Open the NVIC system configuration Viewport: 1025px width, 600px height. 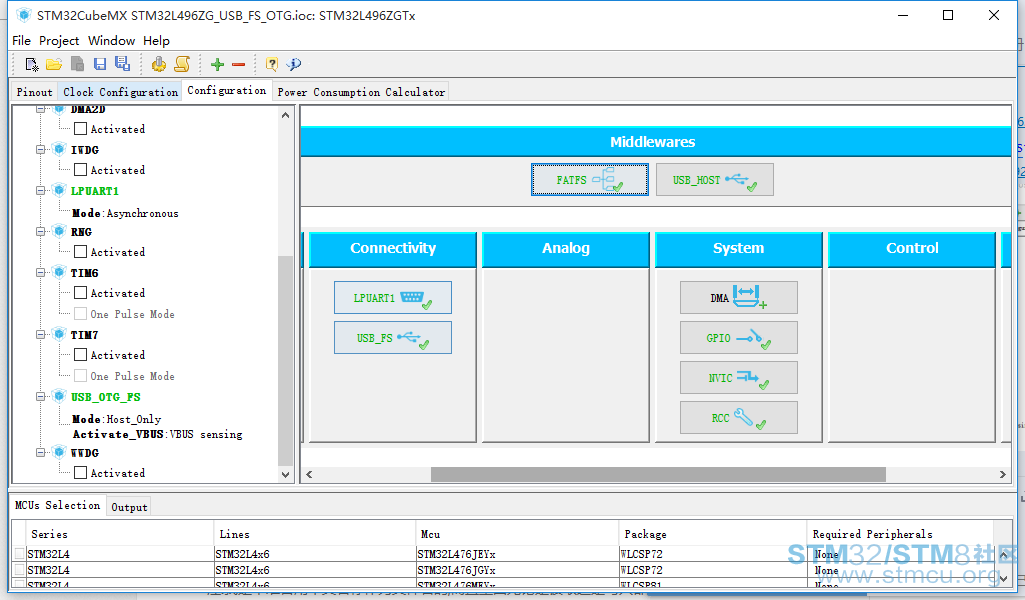pos(739,378)
